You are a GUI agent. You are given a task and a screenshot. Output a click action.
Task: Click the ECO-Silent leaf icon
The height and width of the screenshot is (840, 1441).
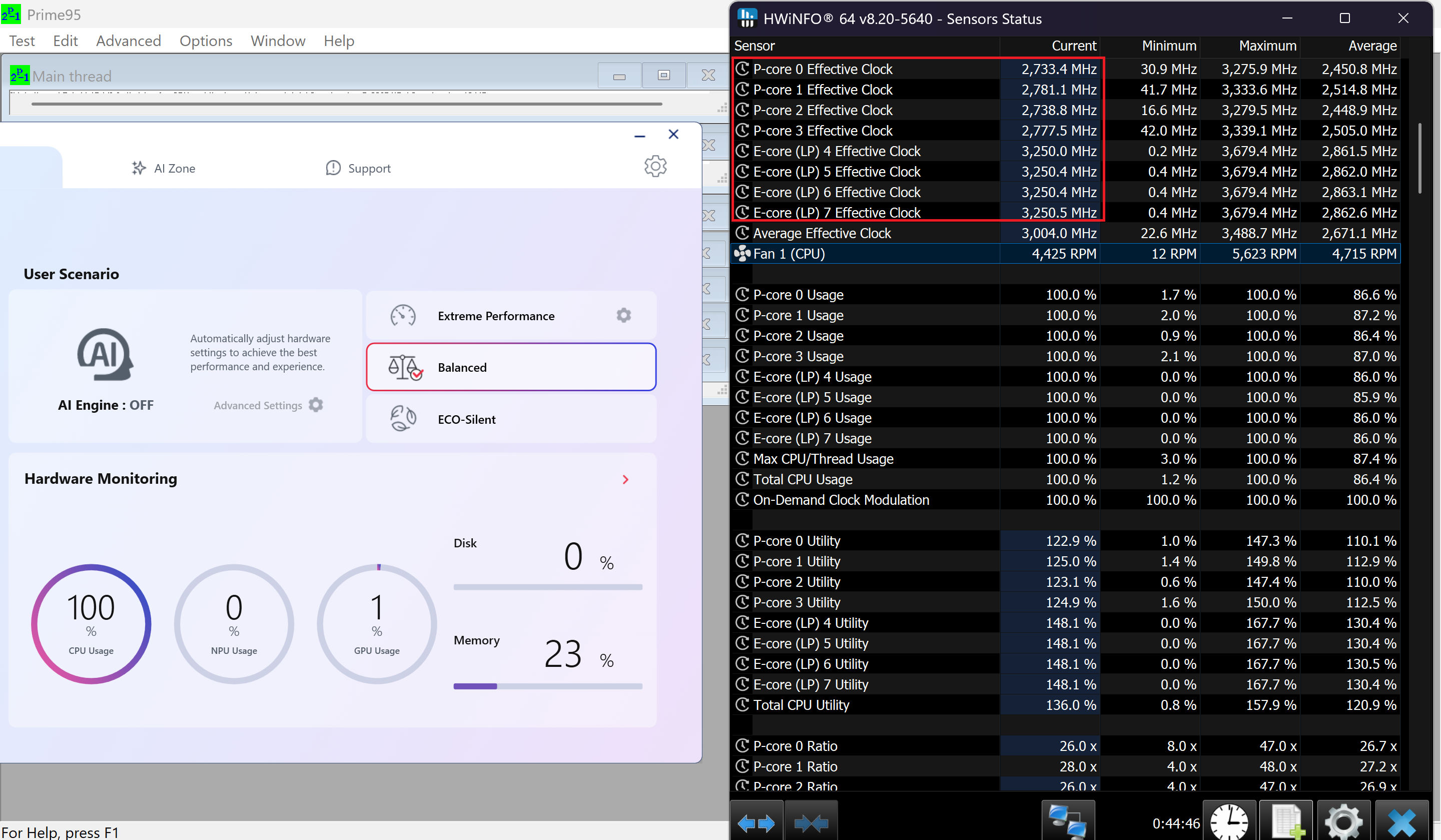403,419
